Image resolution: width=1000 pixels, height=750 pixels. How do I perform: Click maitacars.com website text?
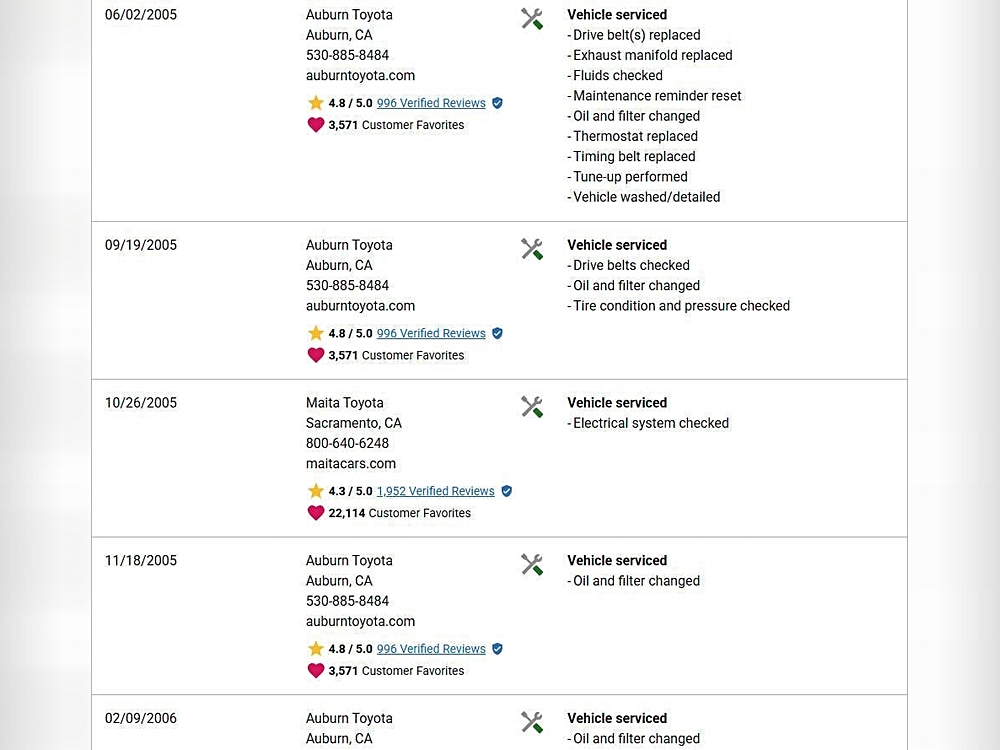point(351,463)
